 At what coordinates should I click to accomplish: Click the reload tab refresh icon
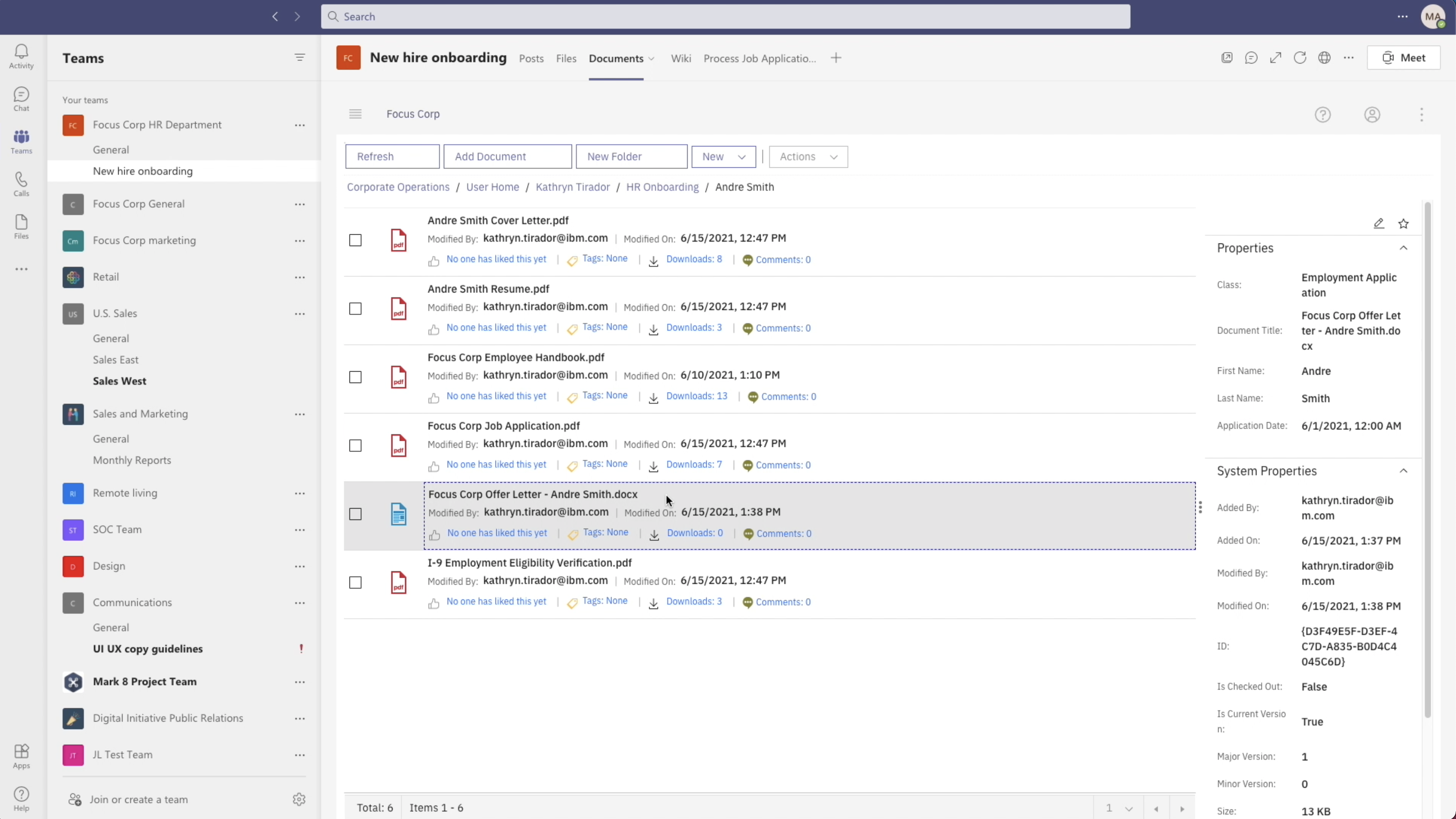coord(1300,58)
